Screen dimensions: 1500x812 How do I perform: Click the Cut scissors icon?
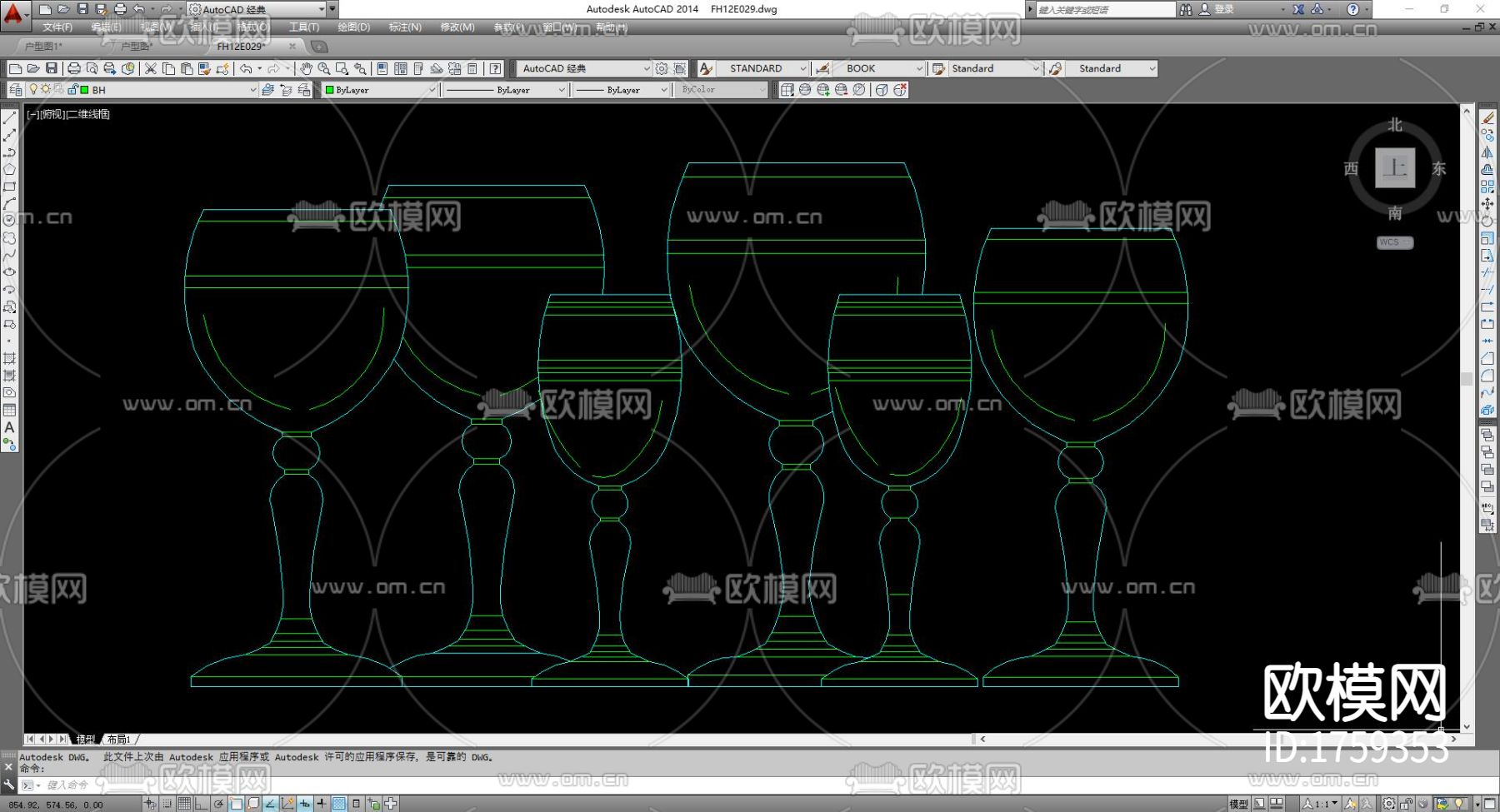click(151, 68)
